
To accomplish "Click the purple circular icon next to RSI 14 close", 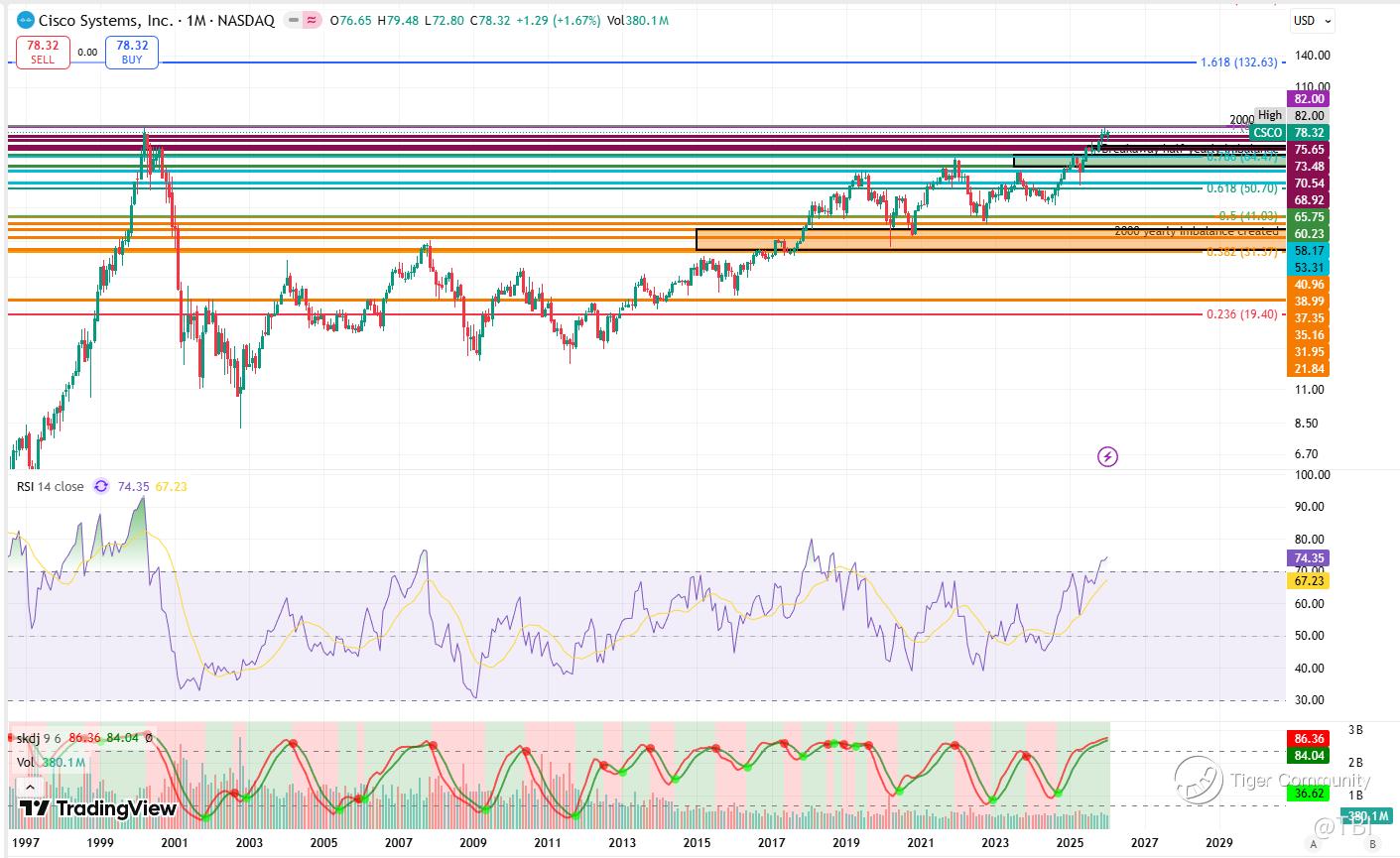I will 101,486.
